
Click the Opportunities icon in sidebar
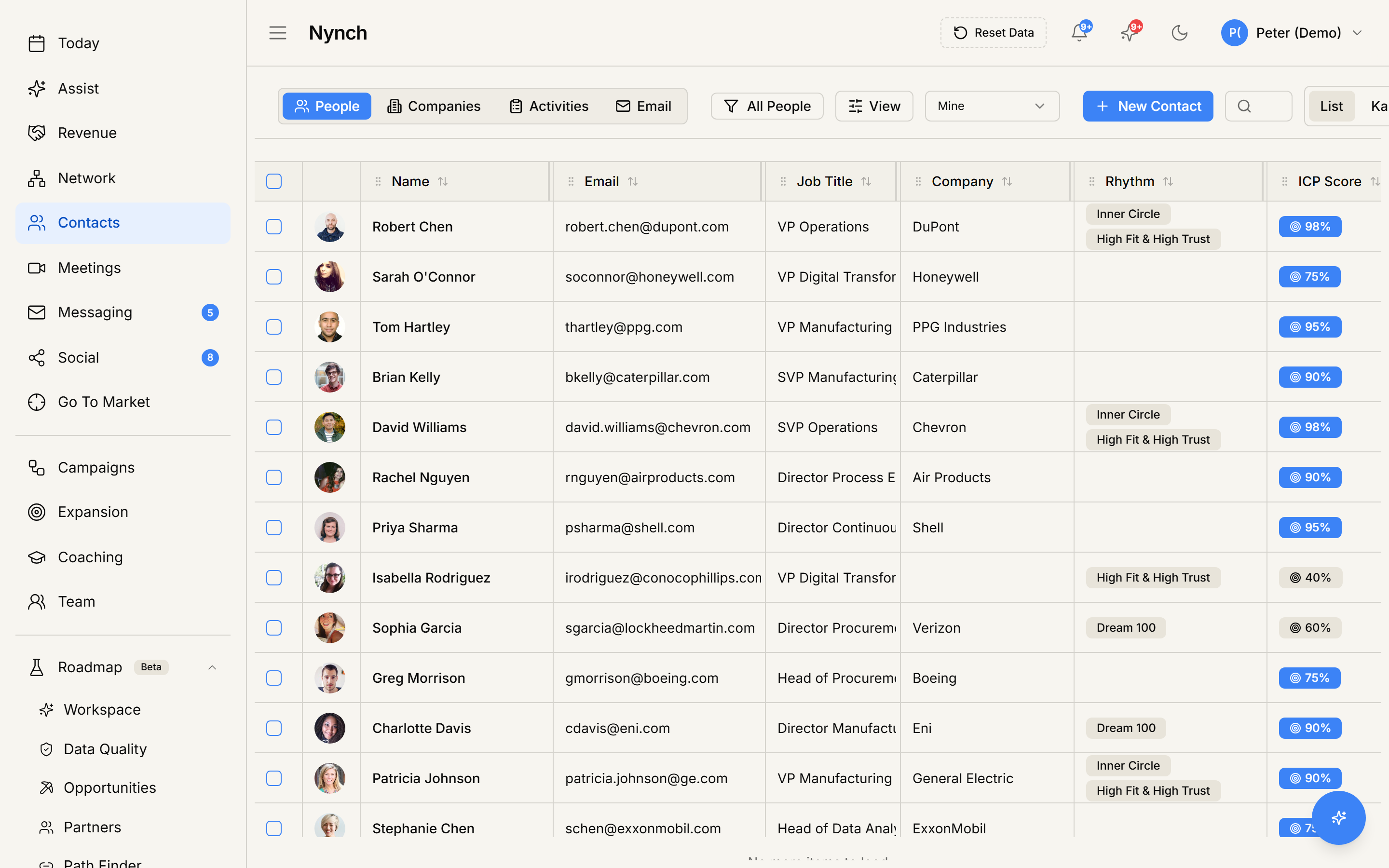46,787
